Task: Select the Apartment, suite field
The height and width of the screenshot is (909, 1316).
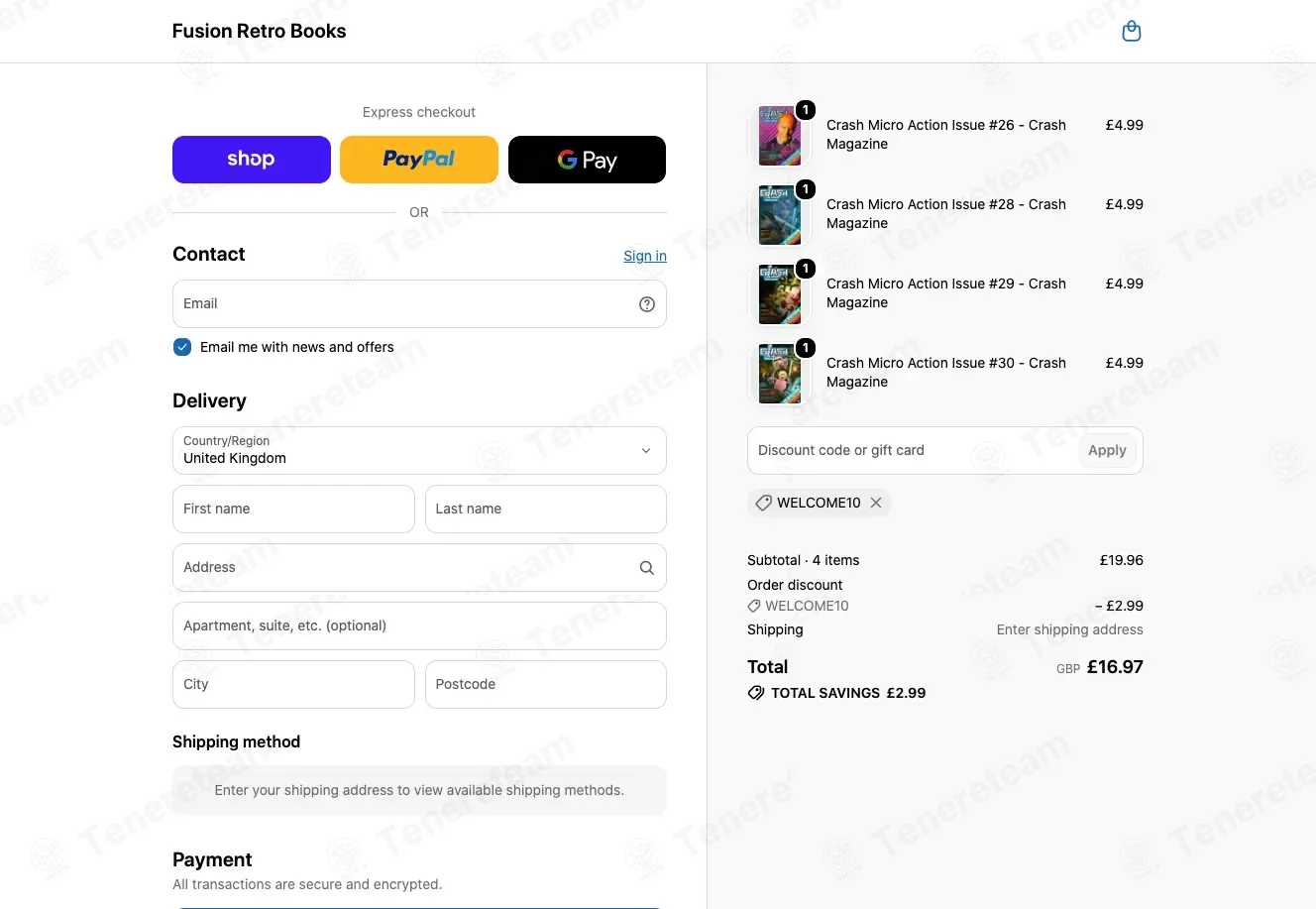Action: [419, 625]
